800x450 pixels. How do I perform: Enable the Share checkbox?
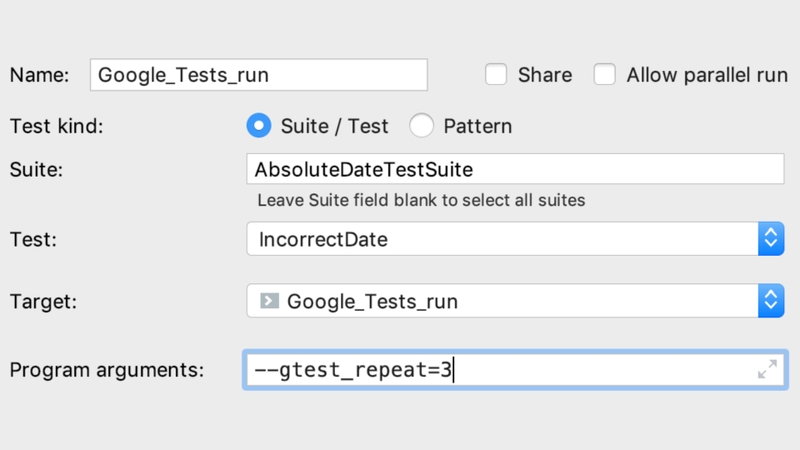click(x=497, y=75)
